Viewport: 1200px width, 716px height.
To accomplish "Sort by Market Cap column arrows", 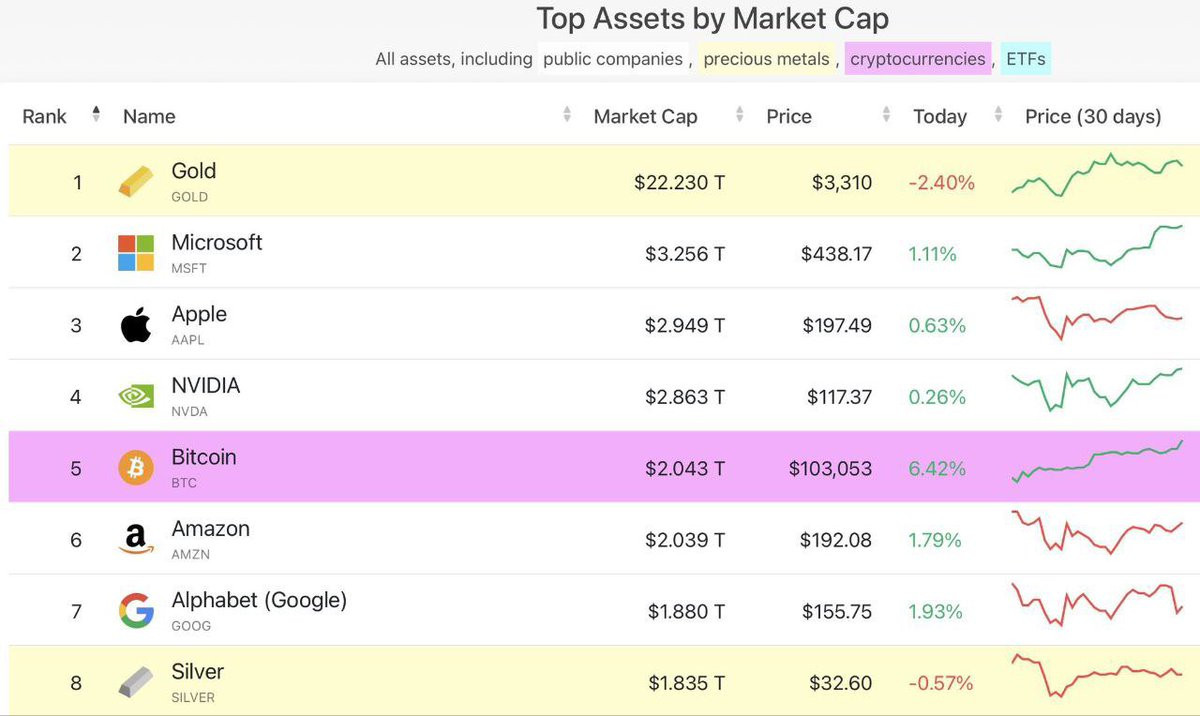I will click(x=739, y=116).
